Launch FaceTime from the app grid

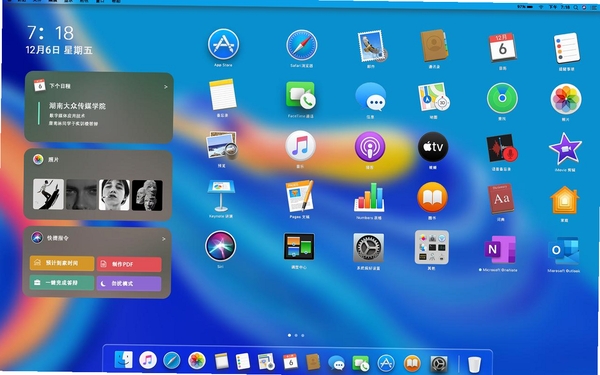(301, 96)
